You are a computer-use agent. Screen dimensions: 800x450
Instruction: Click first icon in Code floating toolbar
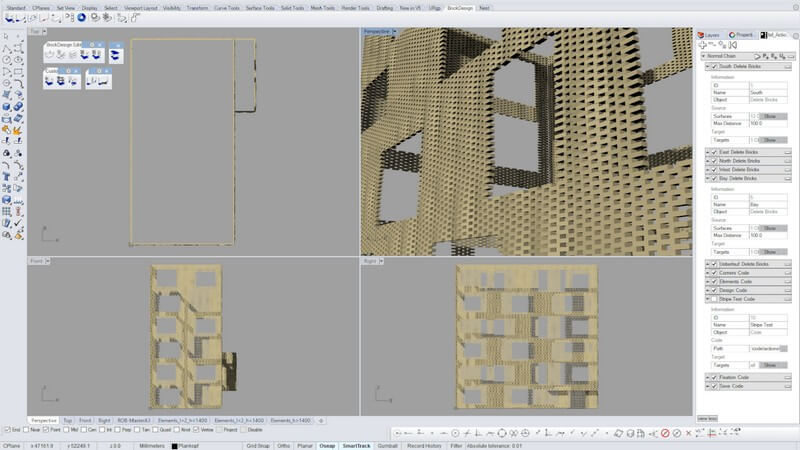pos(50,83)
